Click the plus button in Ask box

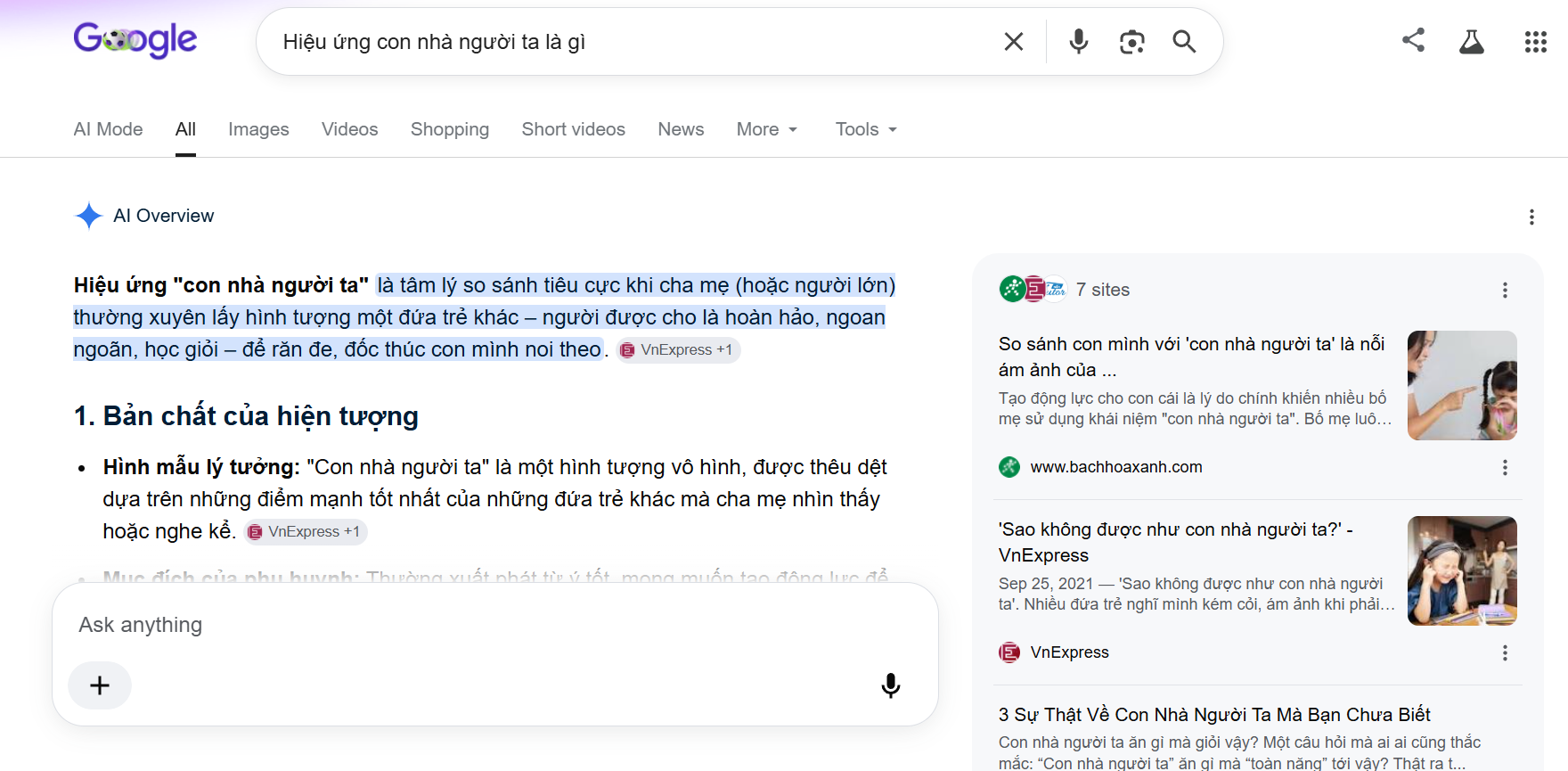point(100,685)
